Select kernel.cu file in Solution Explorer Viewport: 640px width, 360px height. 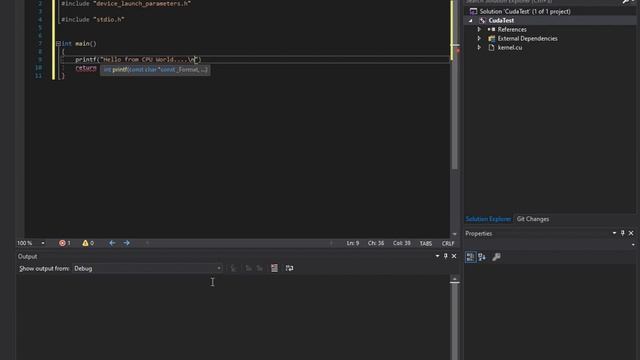(510, 47)
